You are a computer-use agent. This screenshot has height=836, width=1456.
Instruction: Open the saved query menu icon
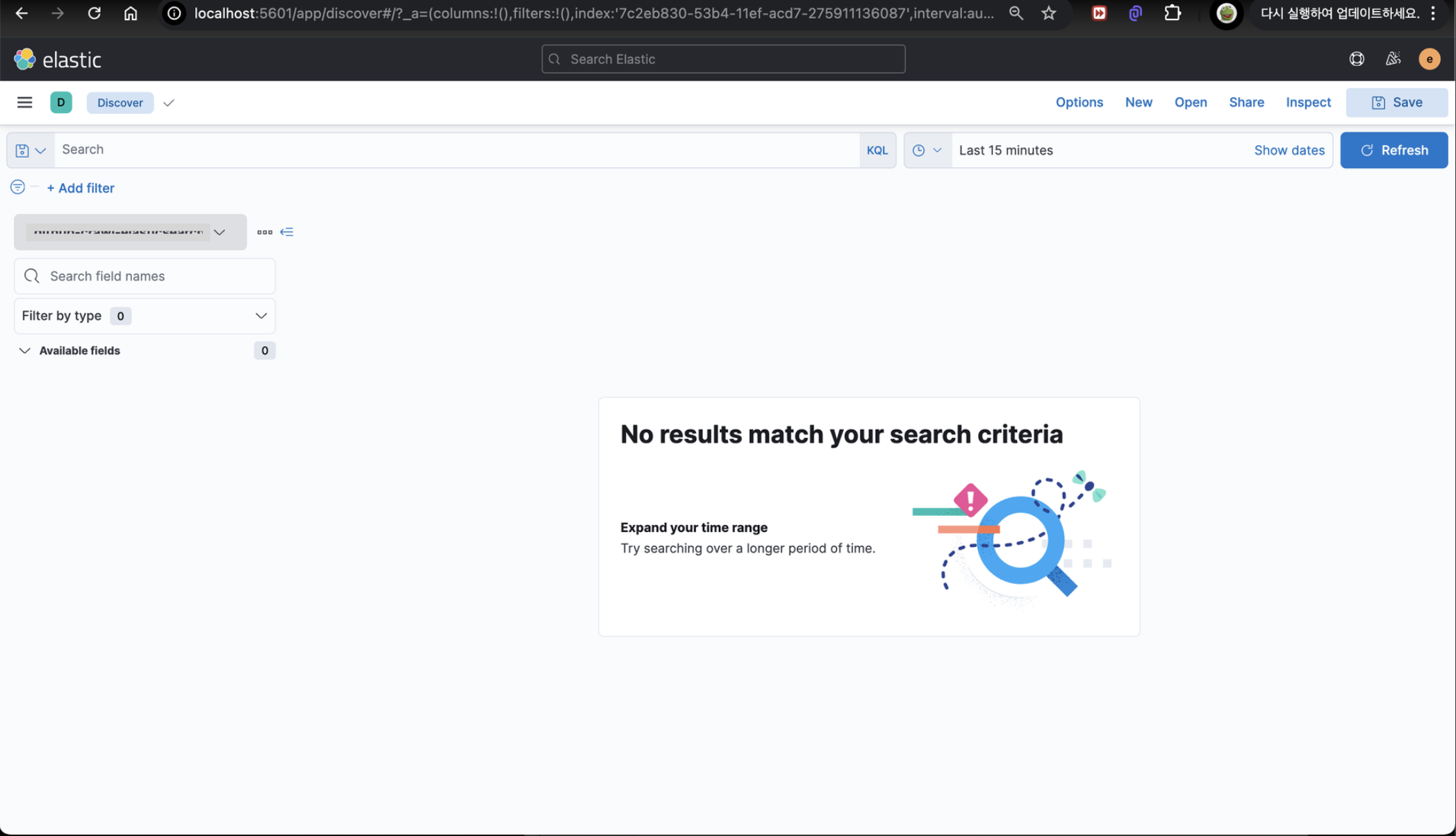(x=30, y=151)
